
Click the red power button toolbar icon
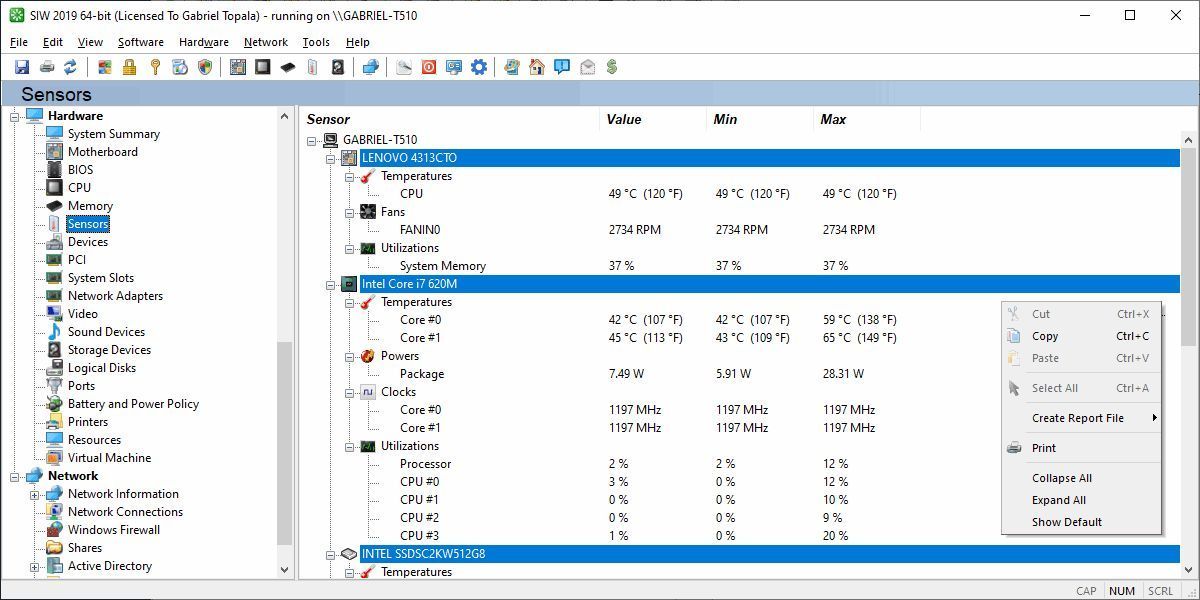pyautogui.click(x=429, y=67)
